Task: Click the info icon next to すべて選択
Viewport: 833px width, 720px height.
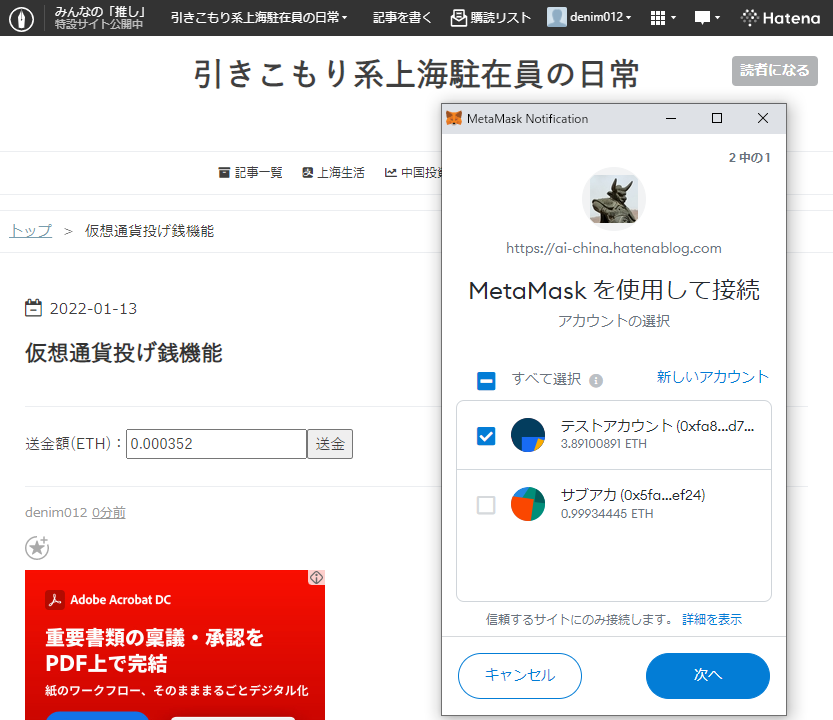Action: [x=596, y=380]
